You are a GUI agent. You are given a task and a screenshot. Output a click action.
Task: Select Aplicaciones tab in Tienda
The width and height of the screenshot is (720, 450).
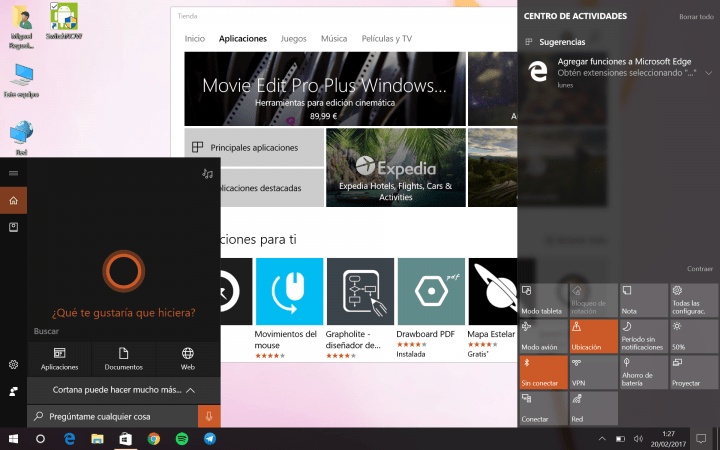point(243,39)
